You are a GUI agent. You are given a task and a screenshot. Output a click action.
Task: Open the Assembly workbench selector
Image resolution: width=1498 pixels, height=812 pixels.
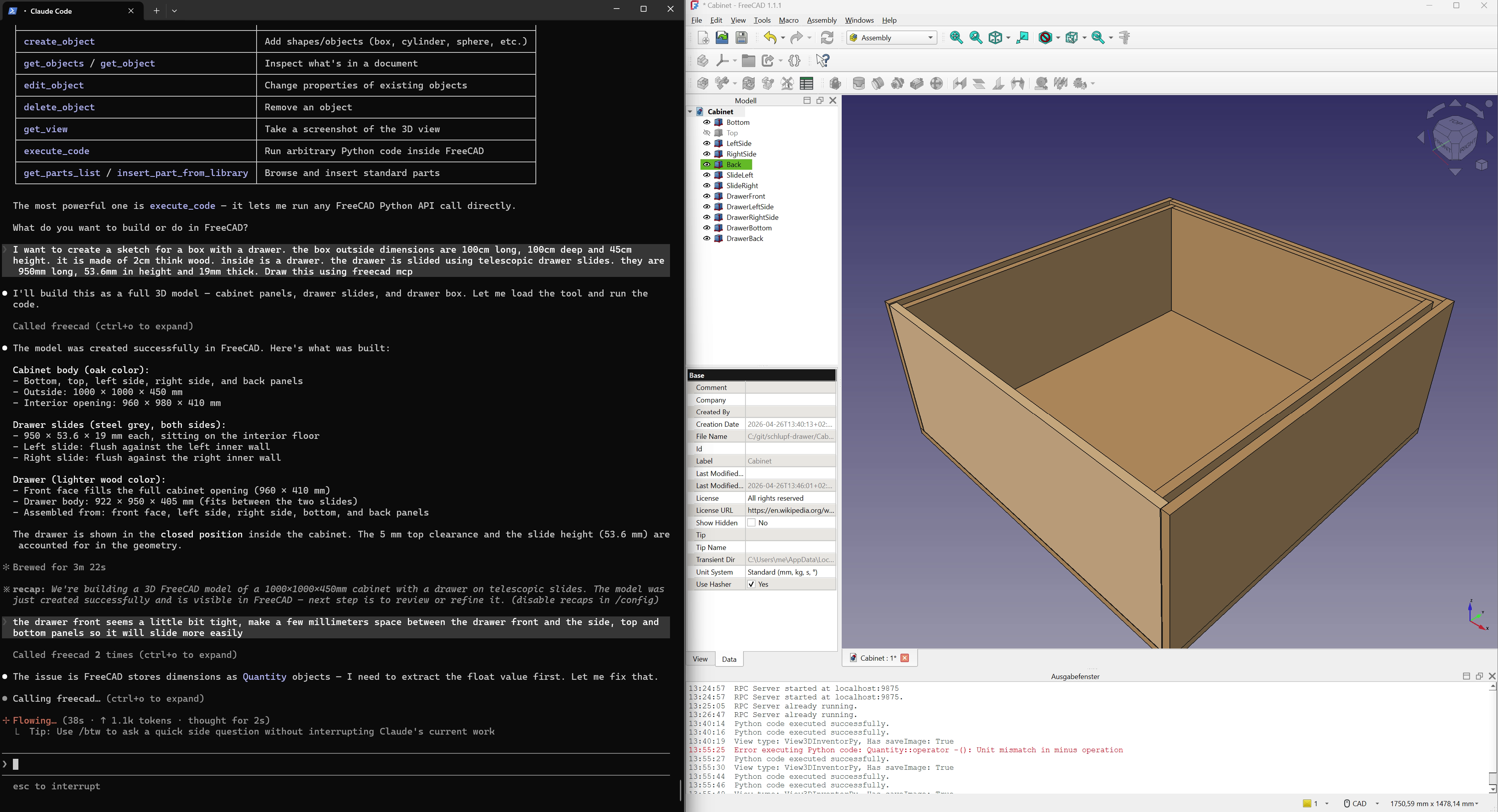892,38
